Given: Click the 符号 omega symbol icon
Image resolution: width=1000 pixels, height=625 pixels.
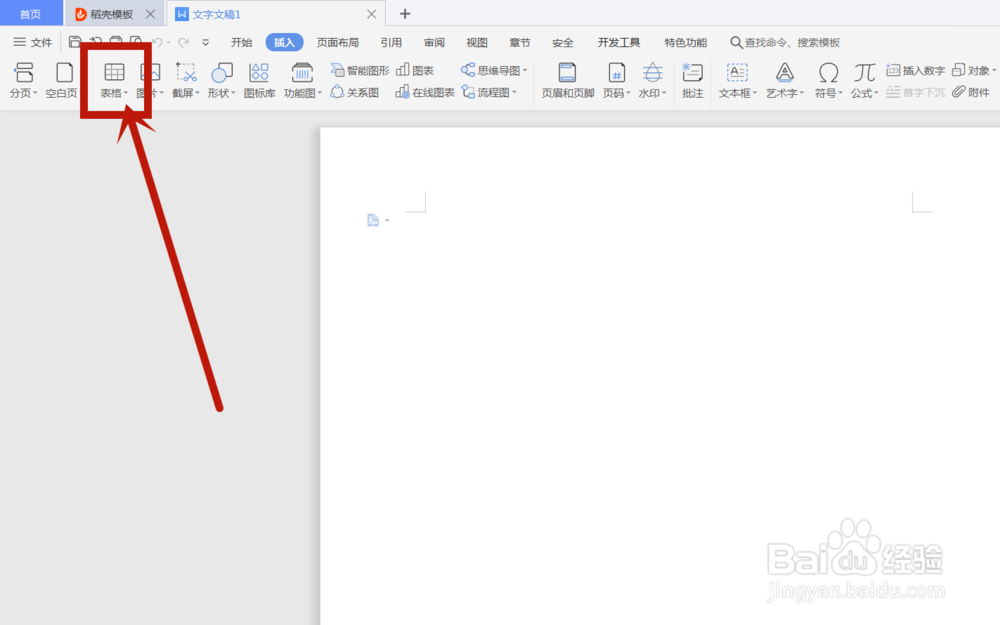Looking at the screenshot, I should pos(828,72).
